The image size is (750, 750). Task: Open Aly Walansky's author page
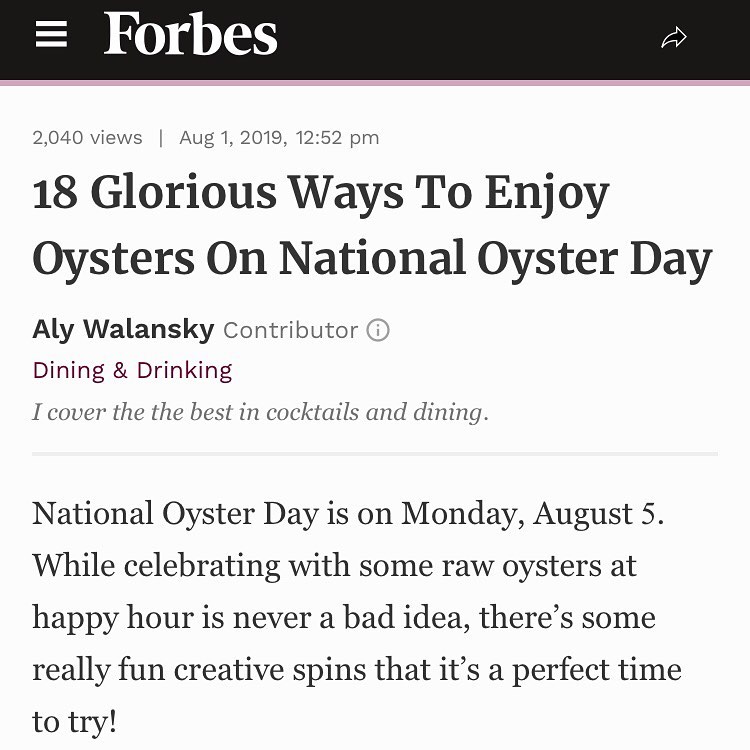click(x=123, y=330)
